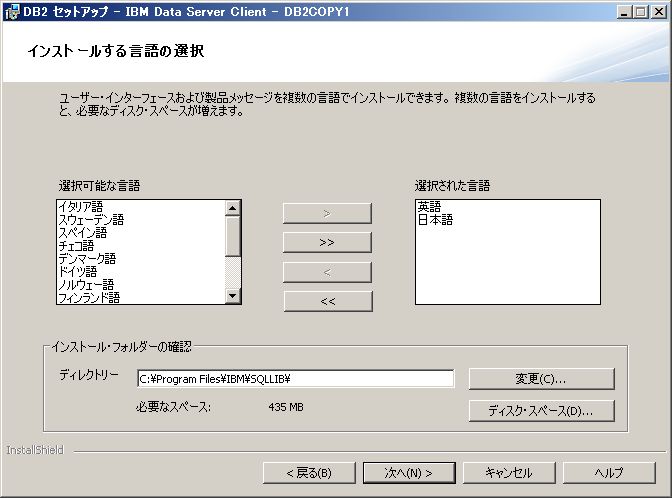Click the single > add language button
The width and height of the screenshot is (672, 498).
(x=327, y=213)
